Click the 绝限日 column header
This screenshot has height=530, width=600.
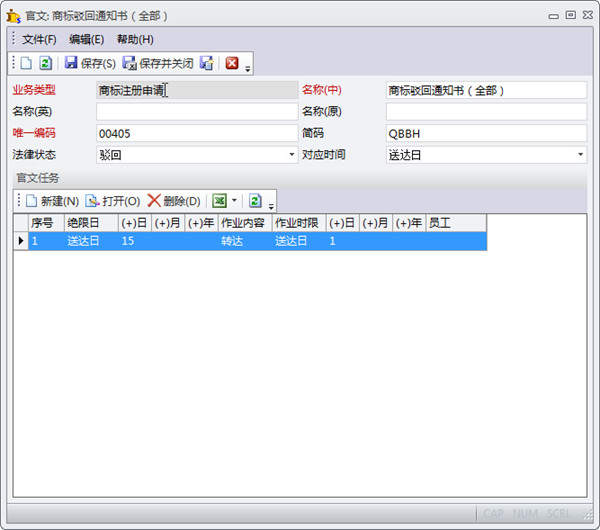point(91,223)
